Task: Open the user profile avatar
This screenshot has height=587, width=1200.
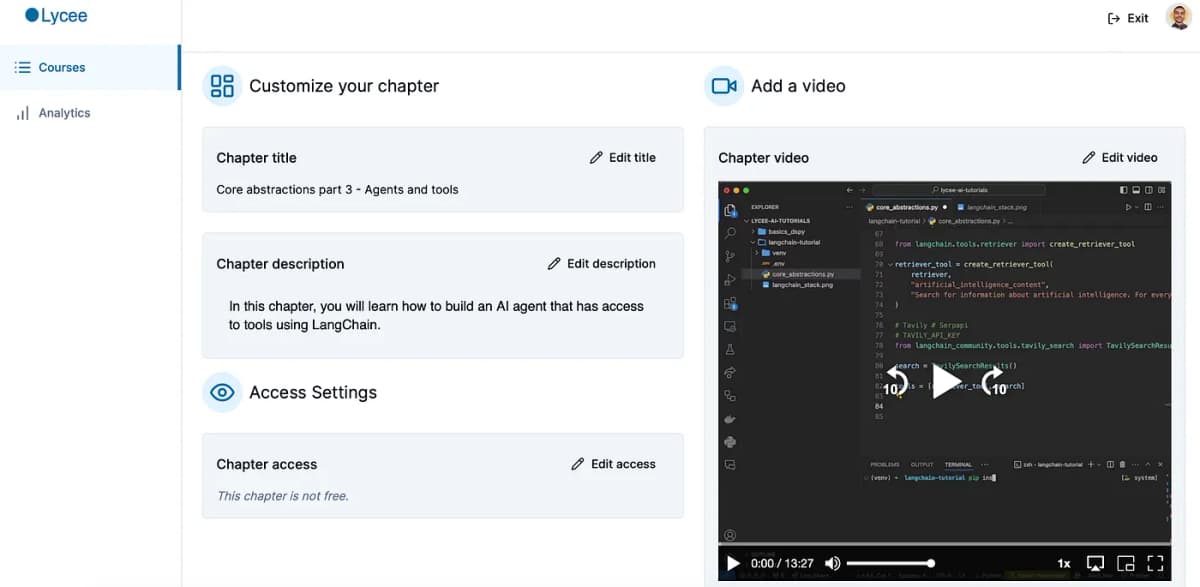Action: (1178, 17)
